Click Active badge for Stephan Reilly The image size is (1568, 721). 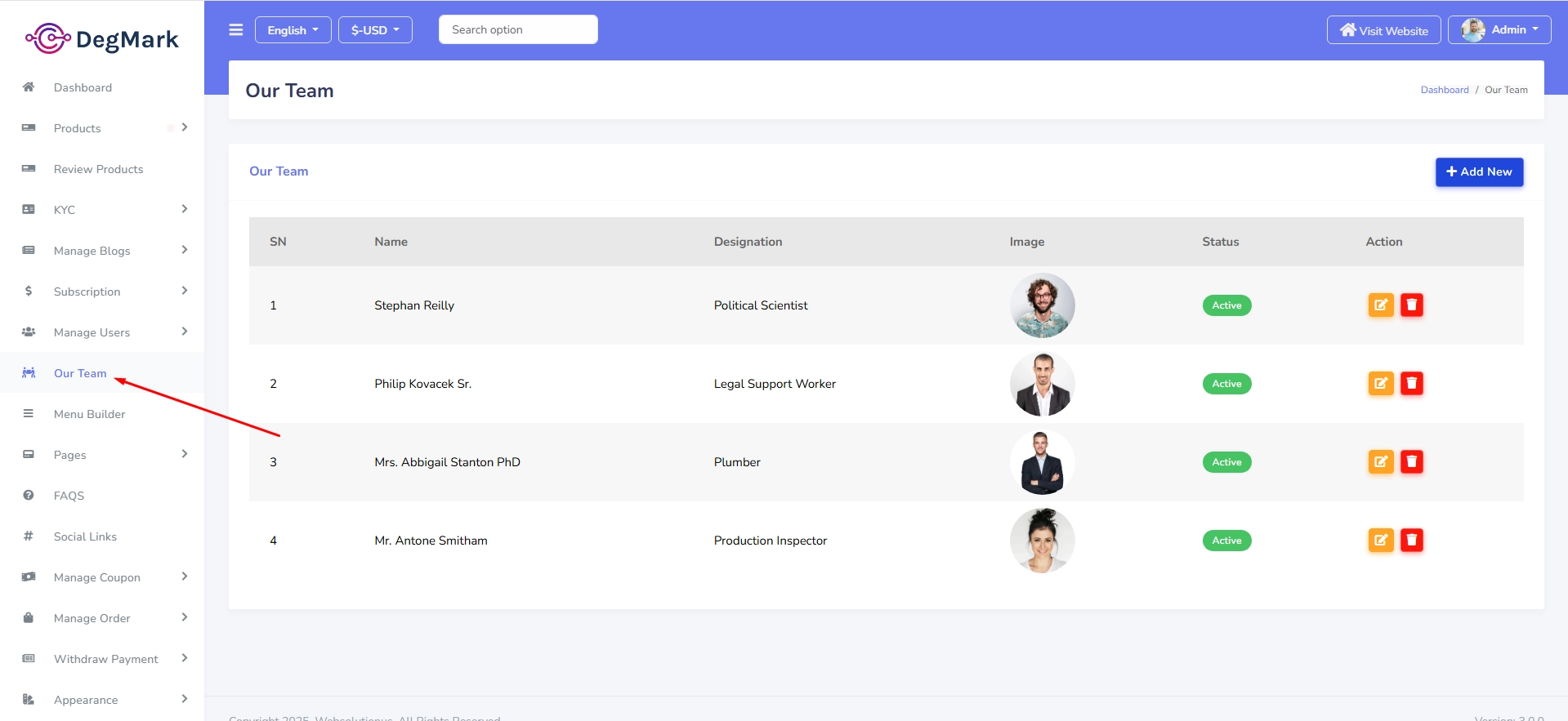1226,305
